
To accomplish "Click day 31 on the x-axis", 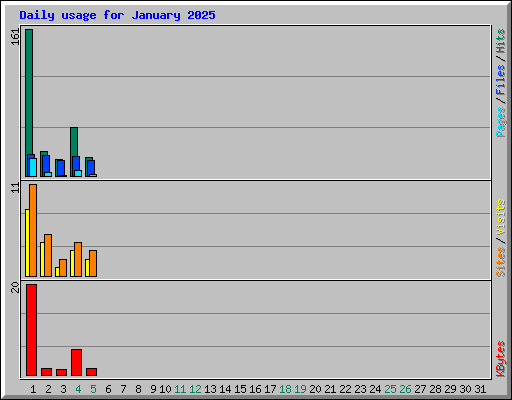I will click(x=480, y=389).
